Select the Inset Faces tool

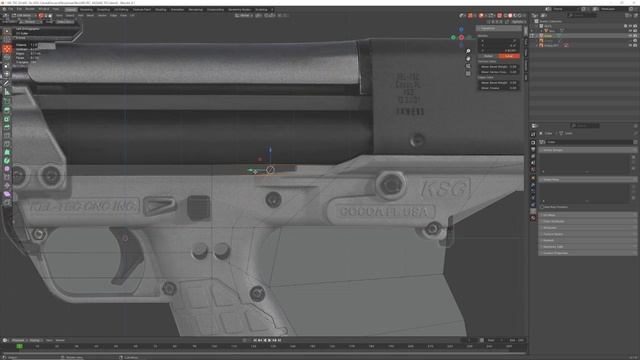pyautogui.click(x=7, y=119)
